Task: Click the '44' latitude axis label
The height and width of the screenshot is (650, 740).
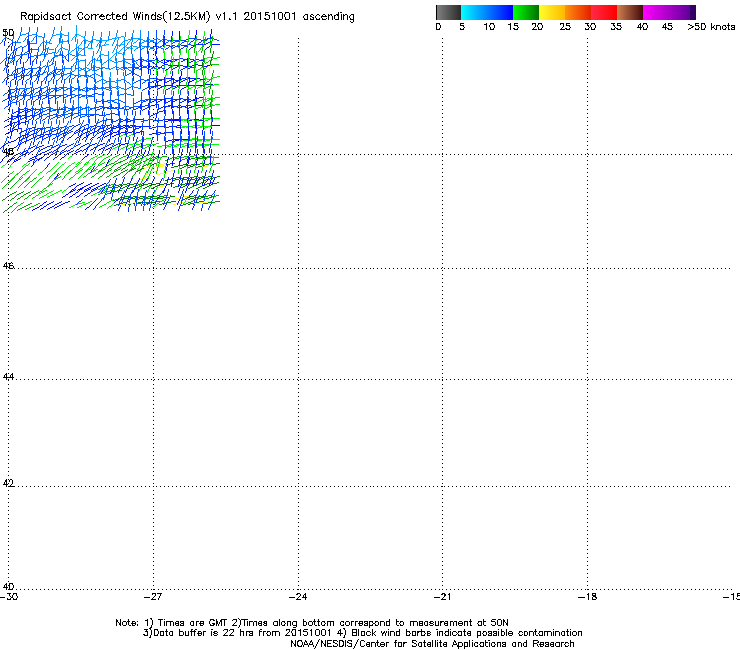Action: point(8,377)
